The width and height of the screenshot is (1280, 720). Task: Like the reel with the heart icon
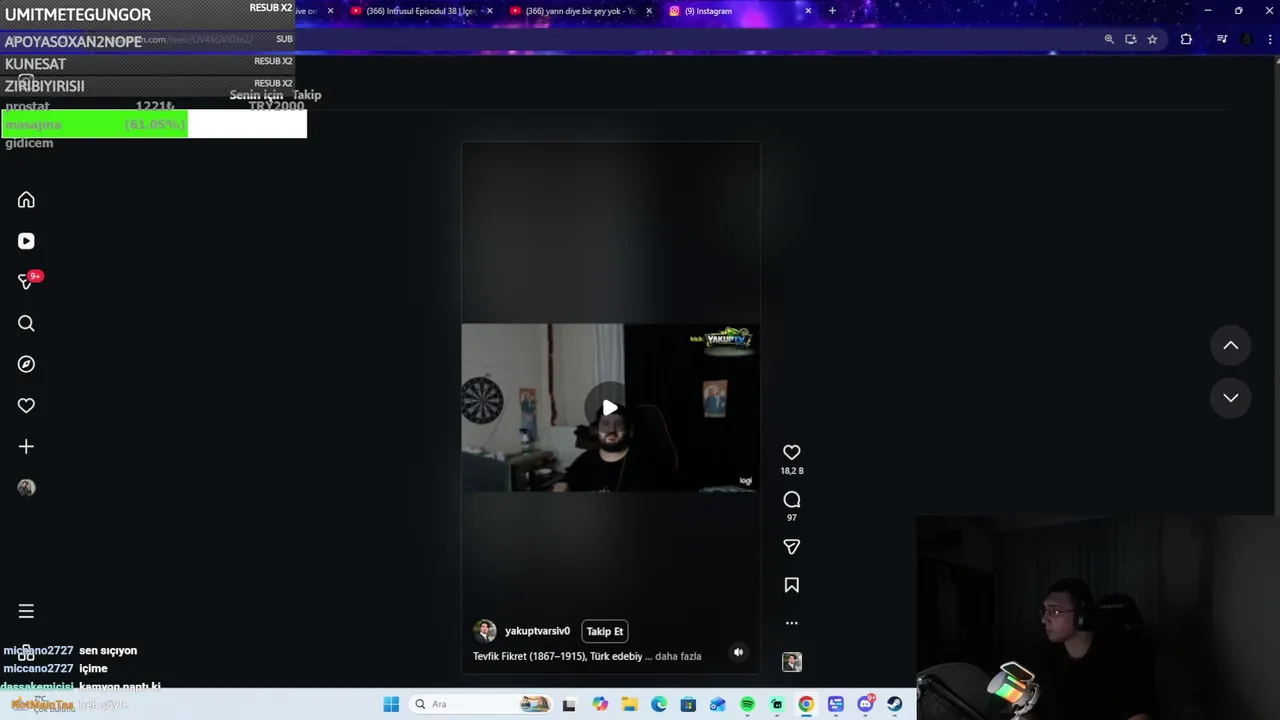click(791, 452)
